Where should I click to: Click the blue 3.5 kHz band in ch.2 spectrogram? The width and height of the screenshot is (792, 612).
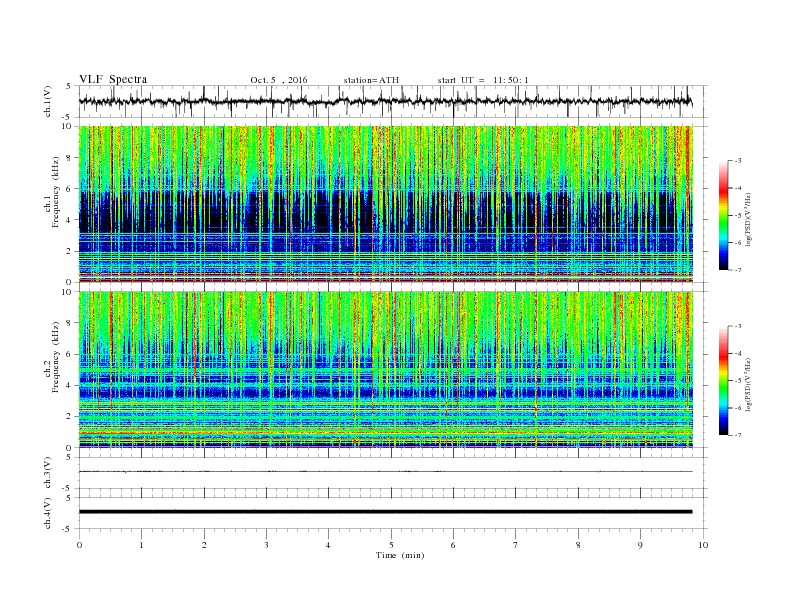(x=385, y=392)
